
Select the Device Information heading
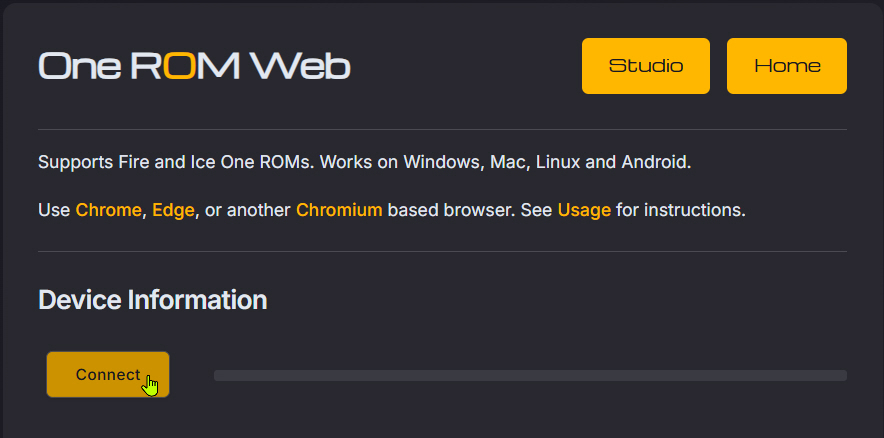pos(152,299)
